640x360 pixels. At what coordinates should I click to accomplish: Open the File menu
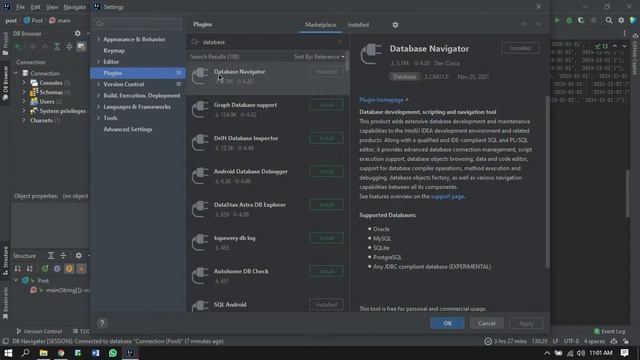point(20,7)
